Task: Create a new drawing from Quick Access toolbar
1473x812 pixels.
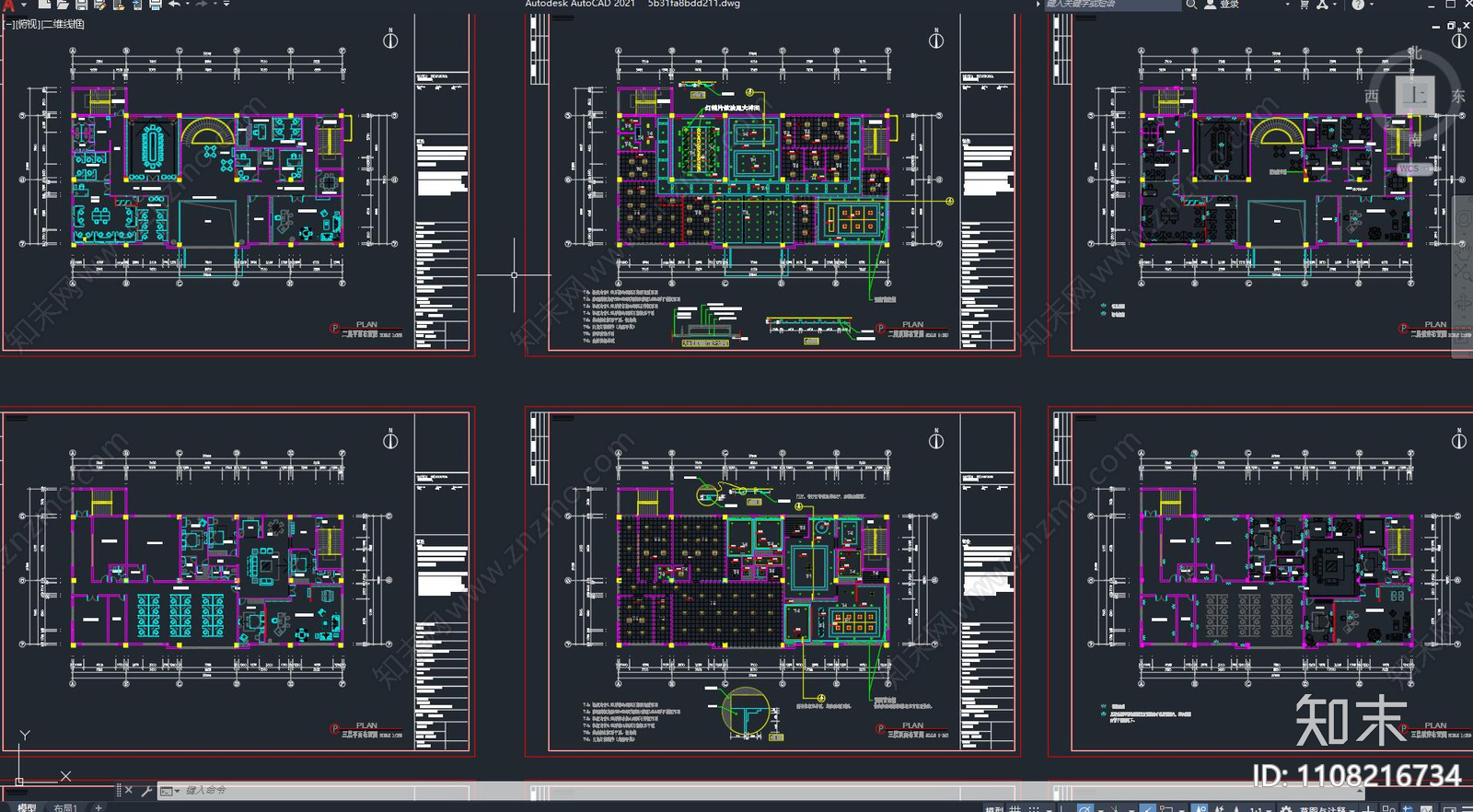Action: (44, 5)
